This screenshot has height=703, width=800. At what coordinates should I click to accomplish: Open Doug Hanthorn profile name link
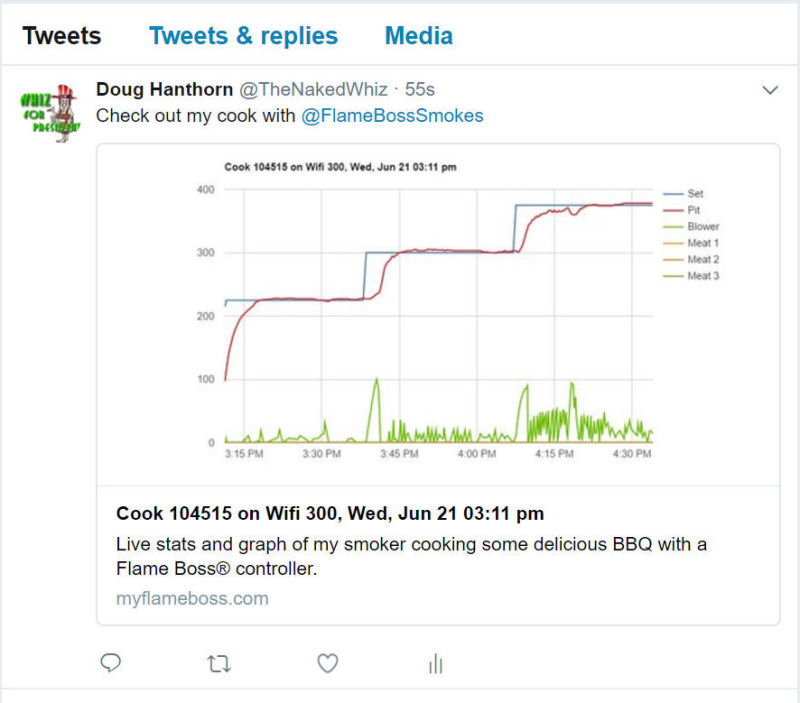162,90
